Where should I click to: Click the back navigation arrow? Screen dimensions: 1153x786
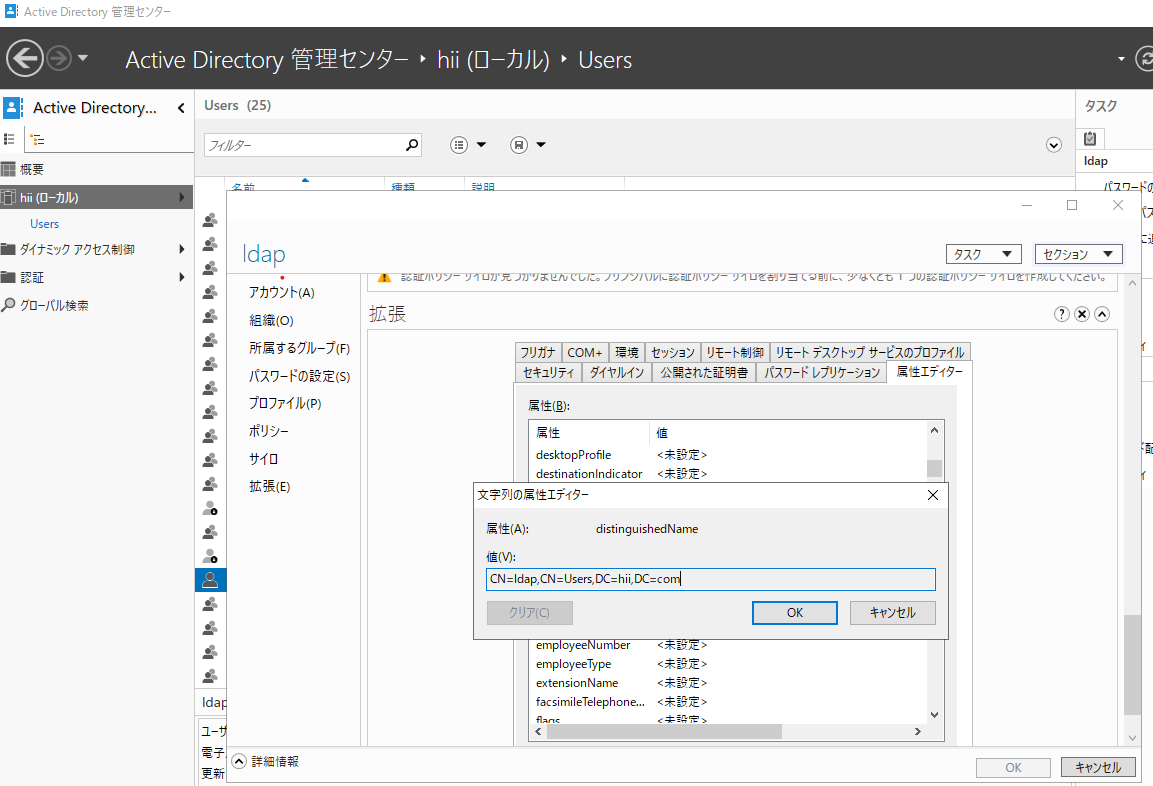(x=24, y=57)
